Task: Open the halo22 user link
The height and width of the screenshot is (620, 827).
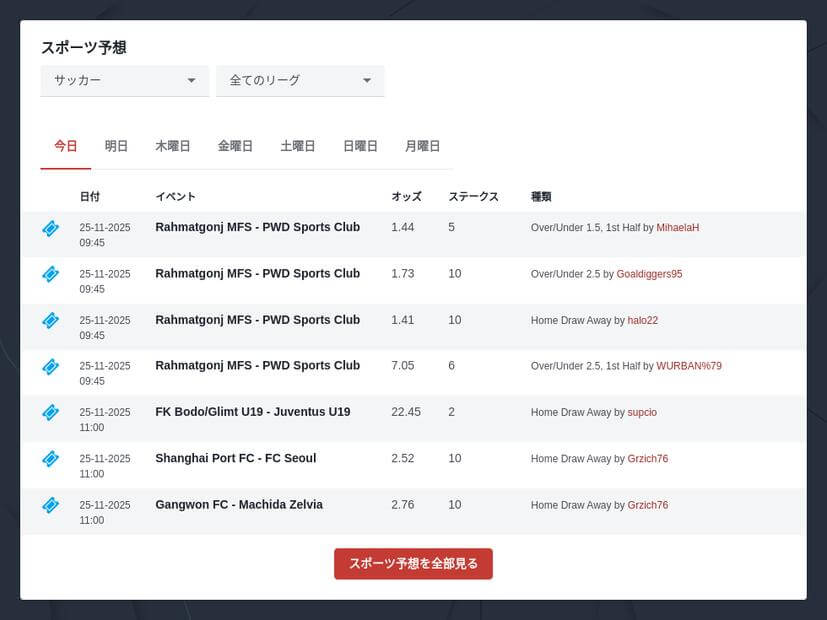Action: (644, 320)
